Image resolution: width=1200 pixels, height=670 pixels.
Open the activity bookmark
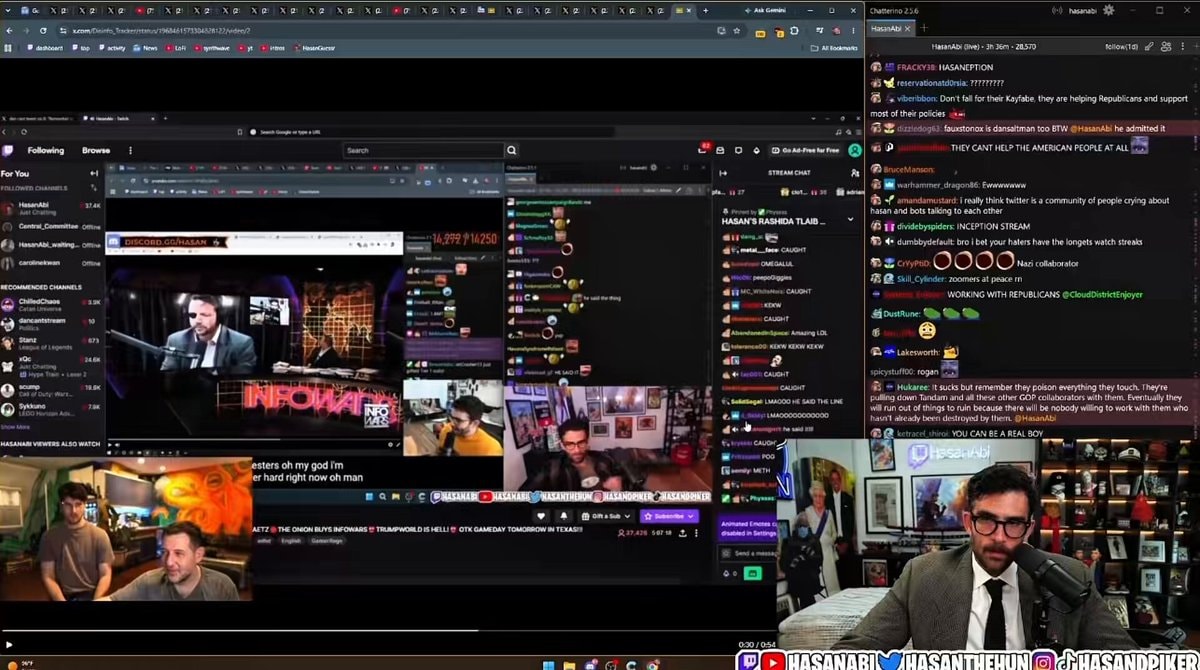click(x=114, y=48)
